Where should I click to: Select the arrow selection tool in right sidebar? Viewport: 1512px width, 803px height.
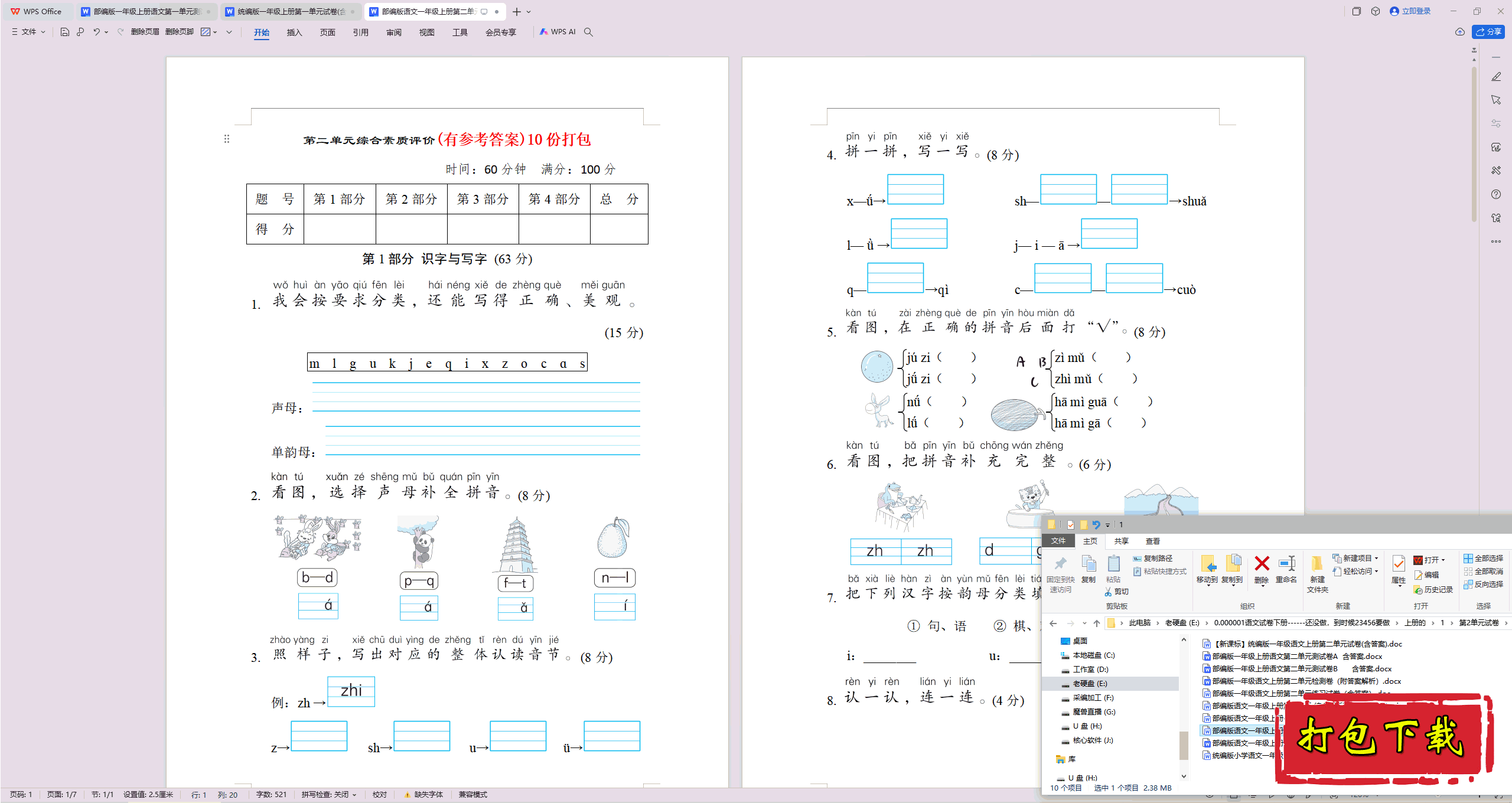click(1496, 100)
